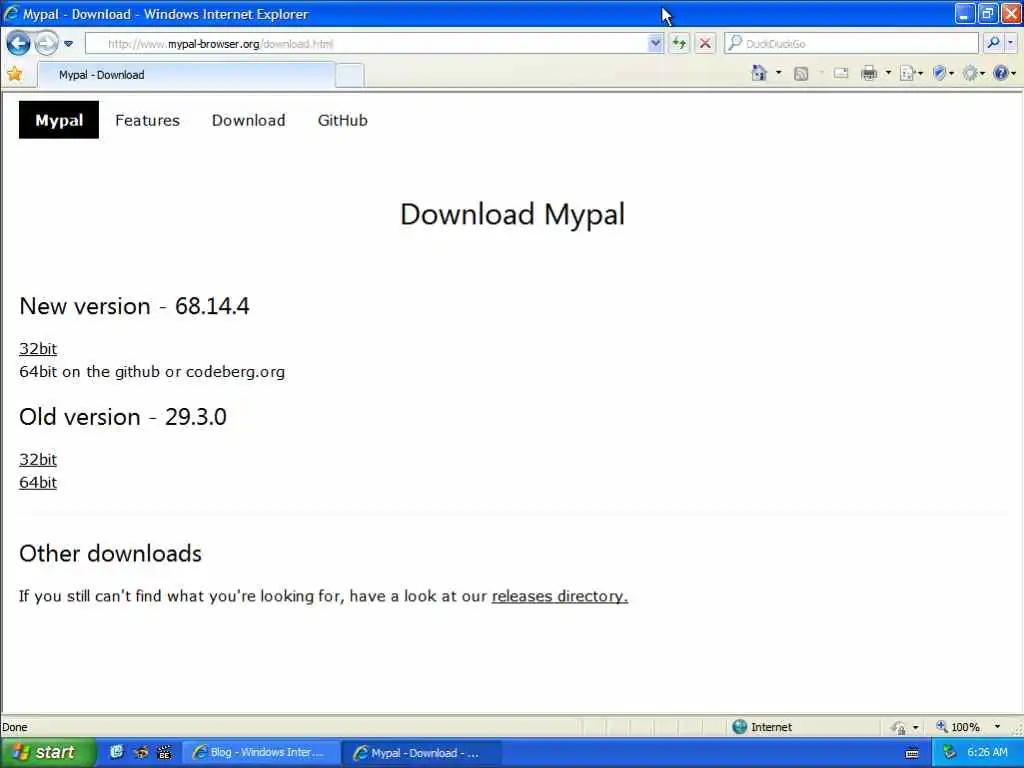Image resolution: width=1024 pixels, height=768 pixels.
Task: Click the grayed Forward arrow button
Action: 46,44
